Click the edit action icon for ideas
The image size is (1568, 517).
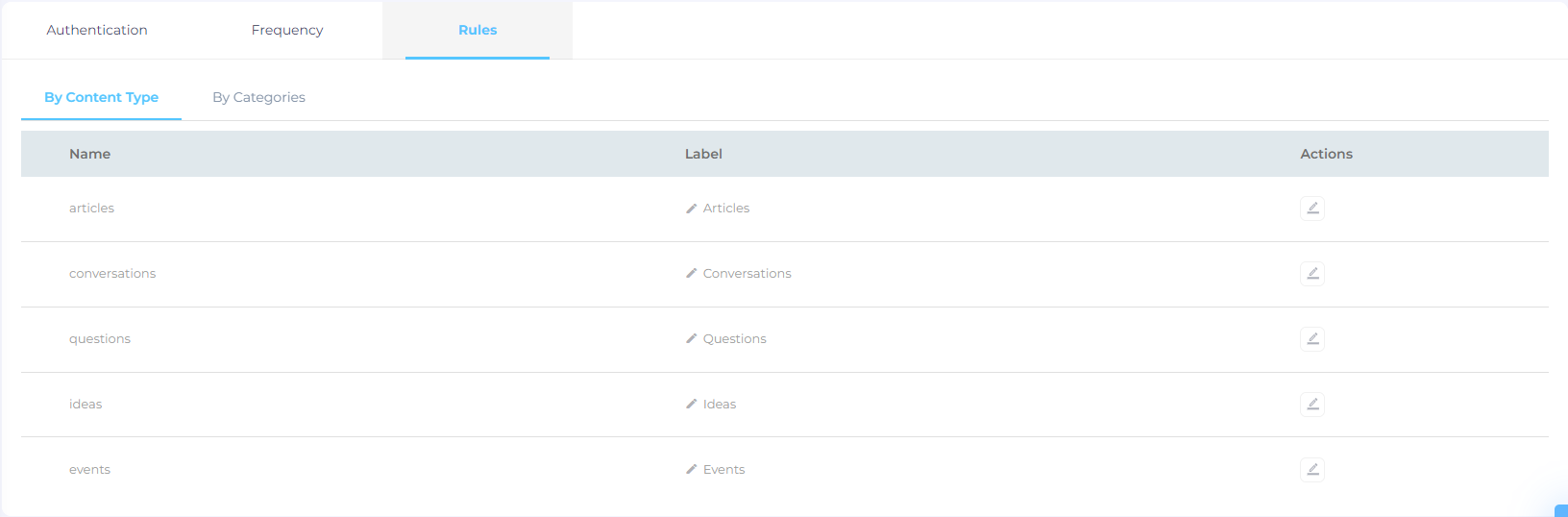[1312, 405]
